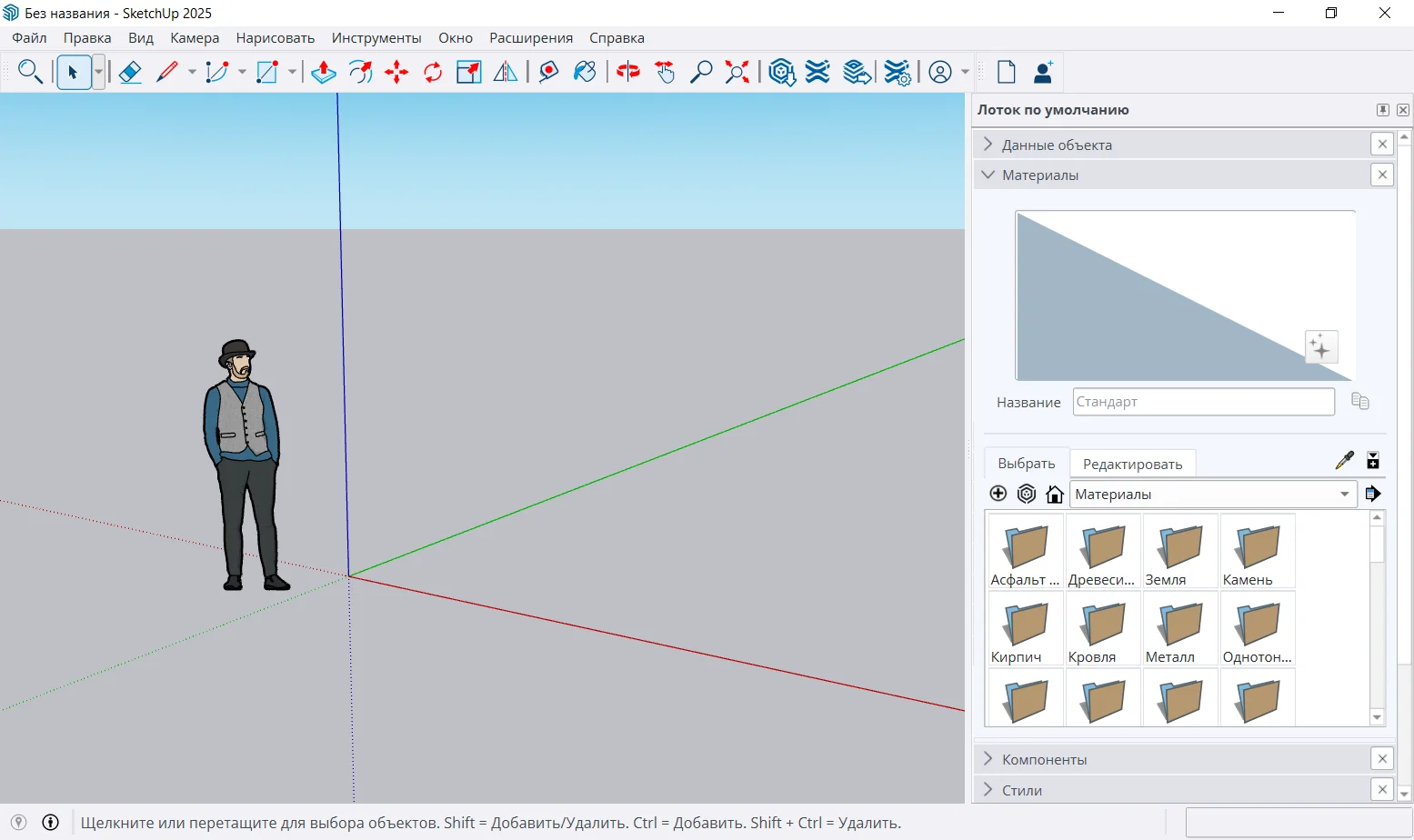Open the Select tool dropdown arrow
Viewport: 1414px width, 840px height.
98,72
